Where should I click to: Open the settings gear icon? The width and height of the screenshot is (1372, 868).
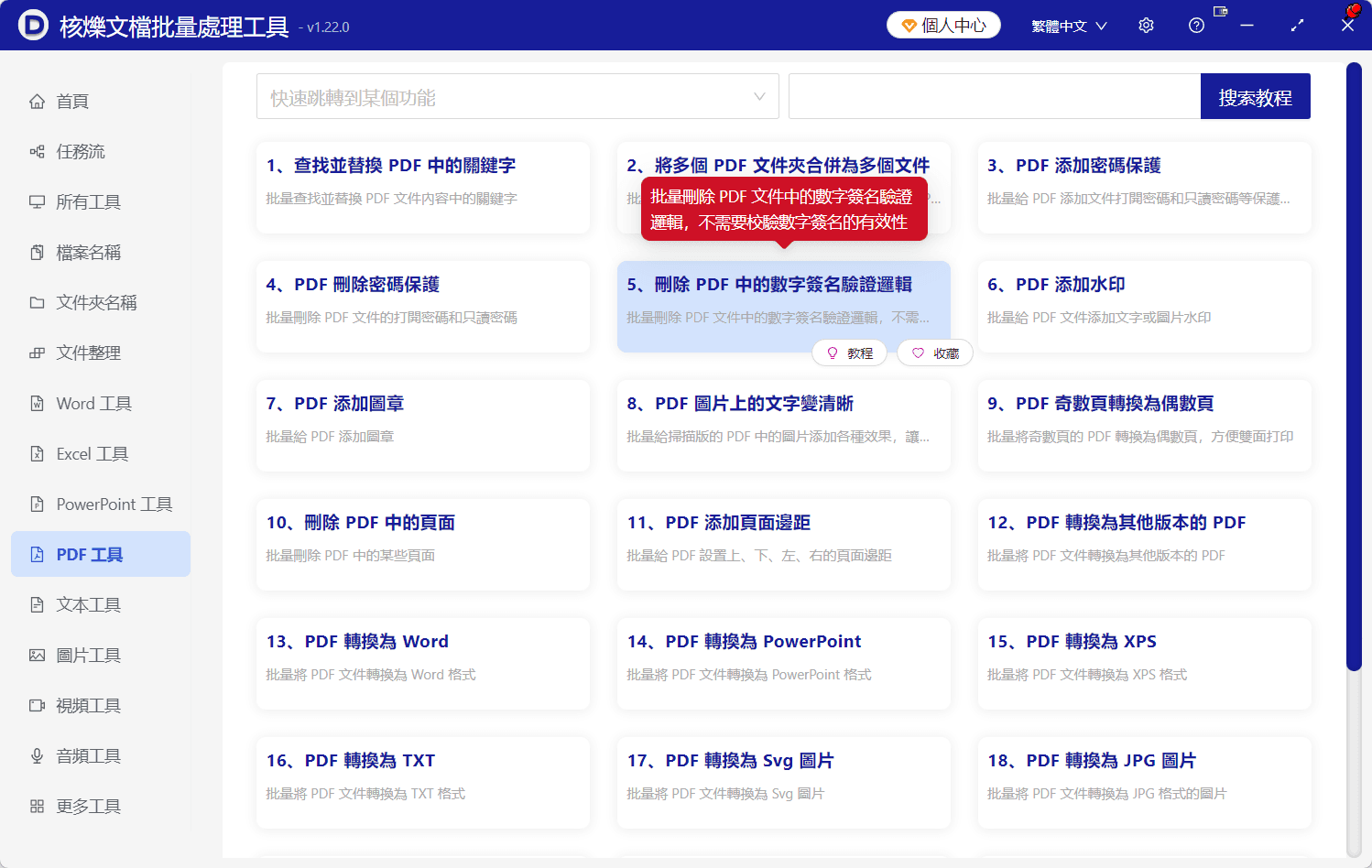(x=1146, y=25)
